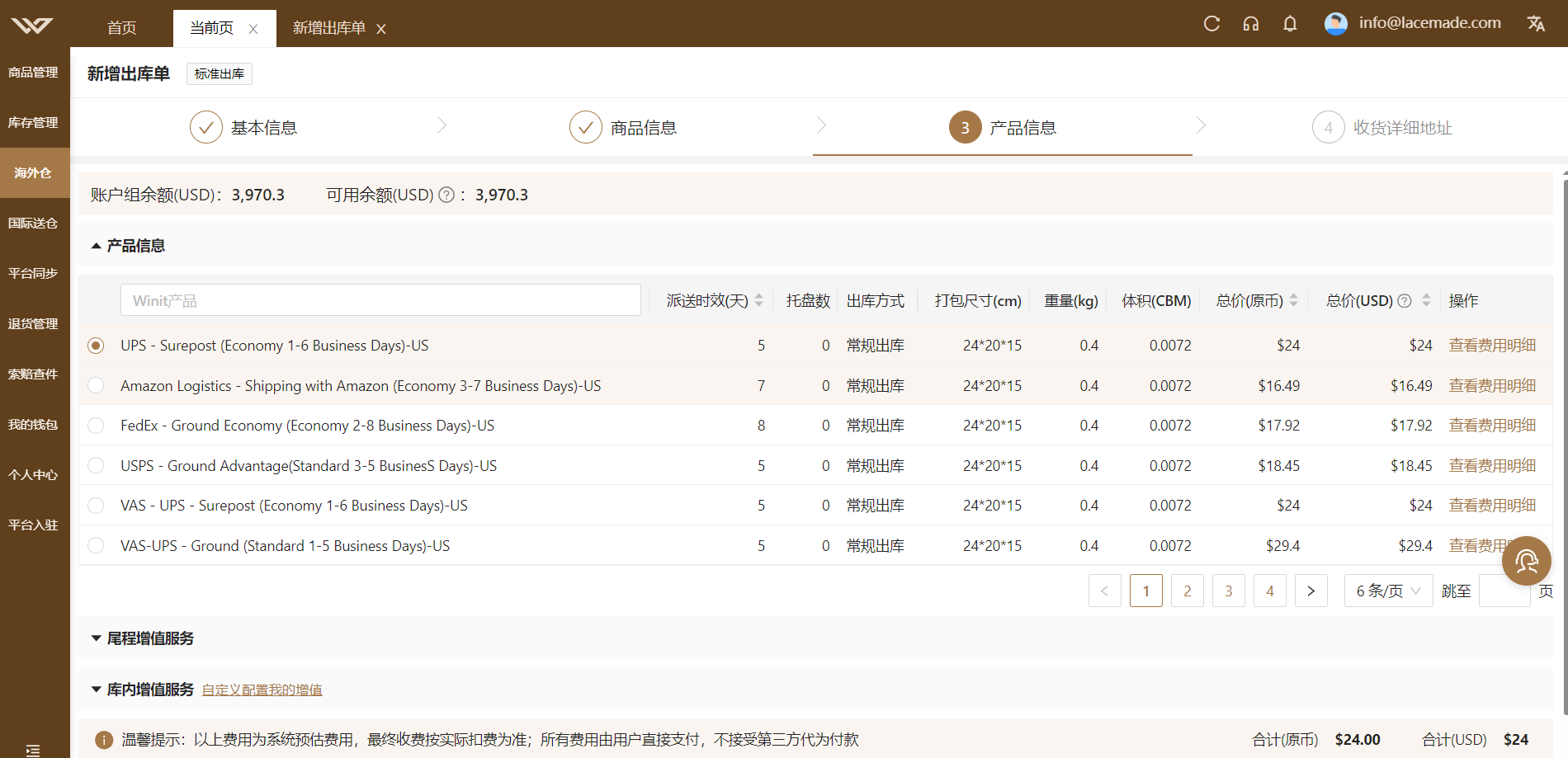Click the completed 商品信息 step checkmark
This screenshot has width=1568, height=758.
click(586, 127)
